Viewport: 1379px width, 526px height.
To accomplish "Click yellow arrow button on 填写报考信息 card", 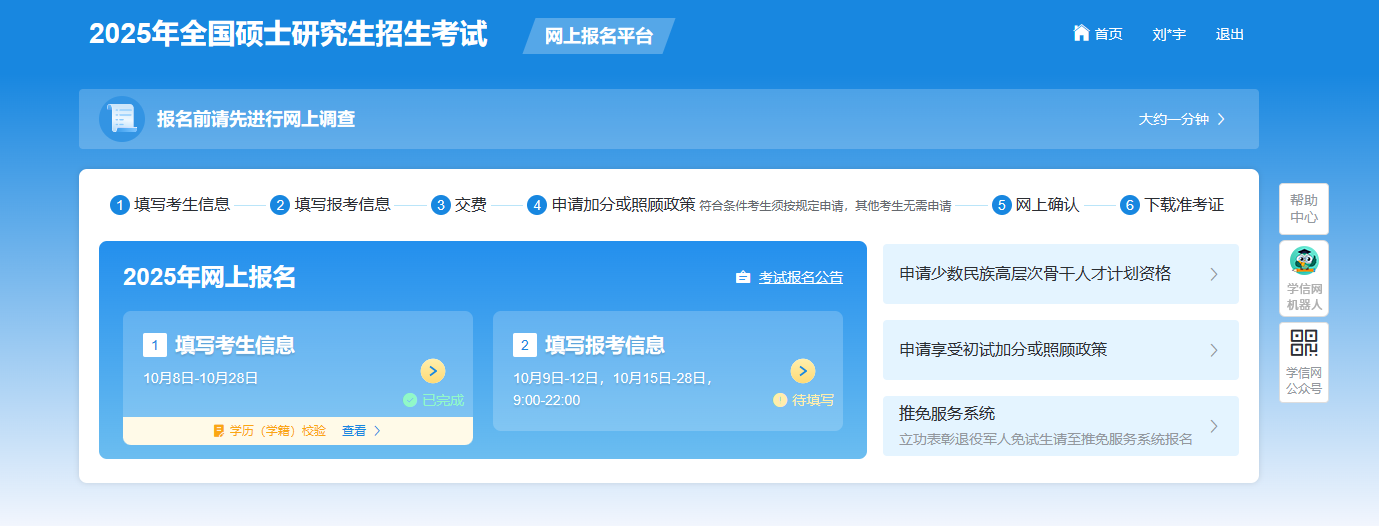I will (x=802, y=371).
